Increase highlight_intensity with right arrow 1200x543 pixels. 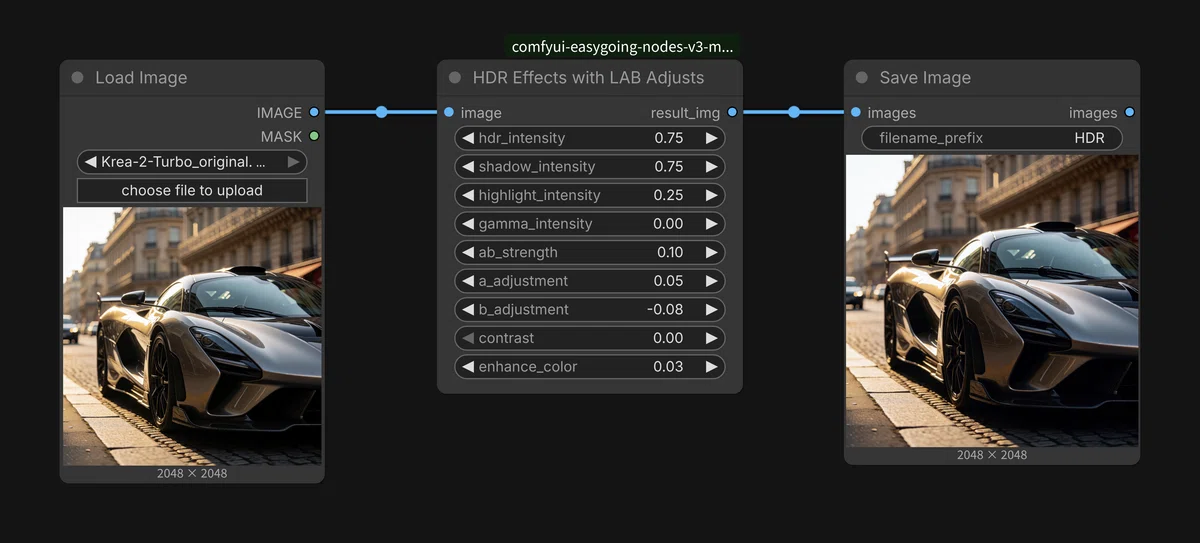711,195
